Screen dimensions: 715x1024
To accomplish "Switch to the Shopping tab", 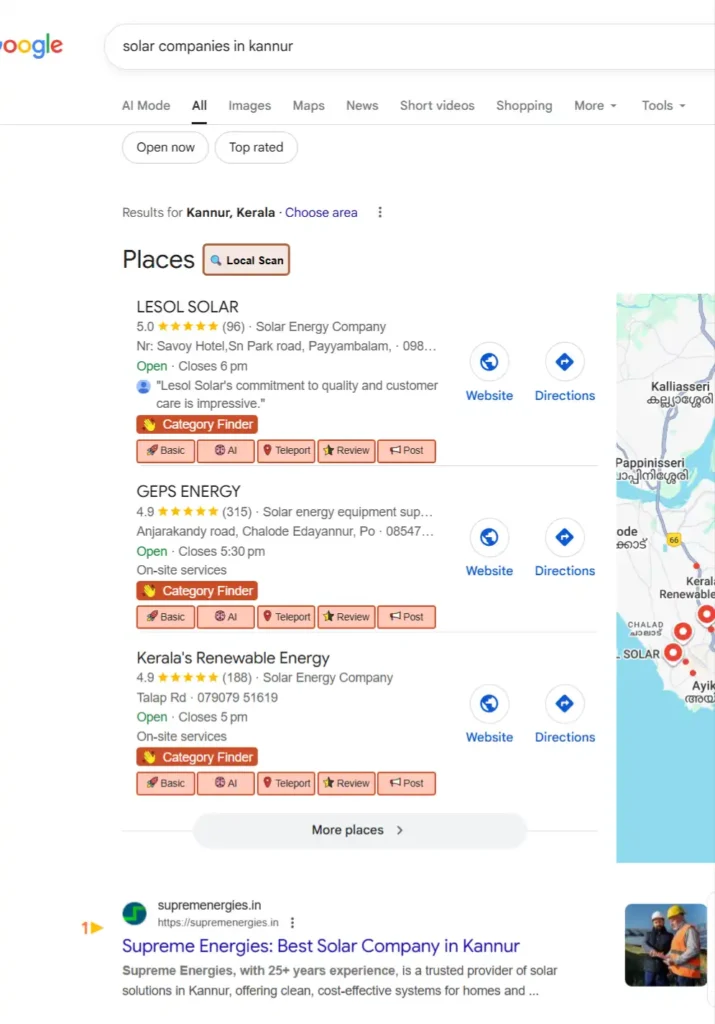I will 524,105.
